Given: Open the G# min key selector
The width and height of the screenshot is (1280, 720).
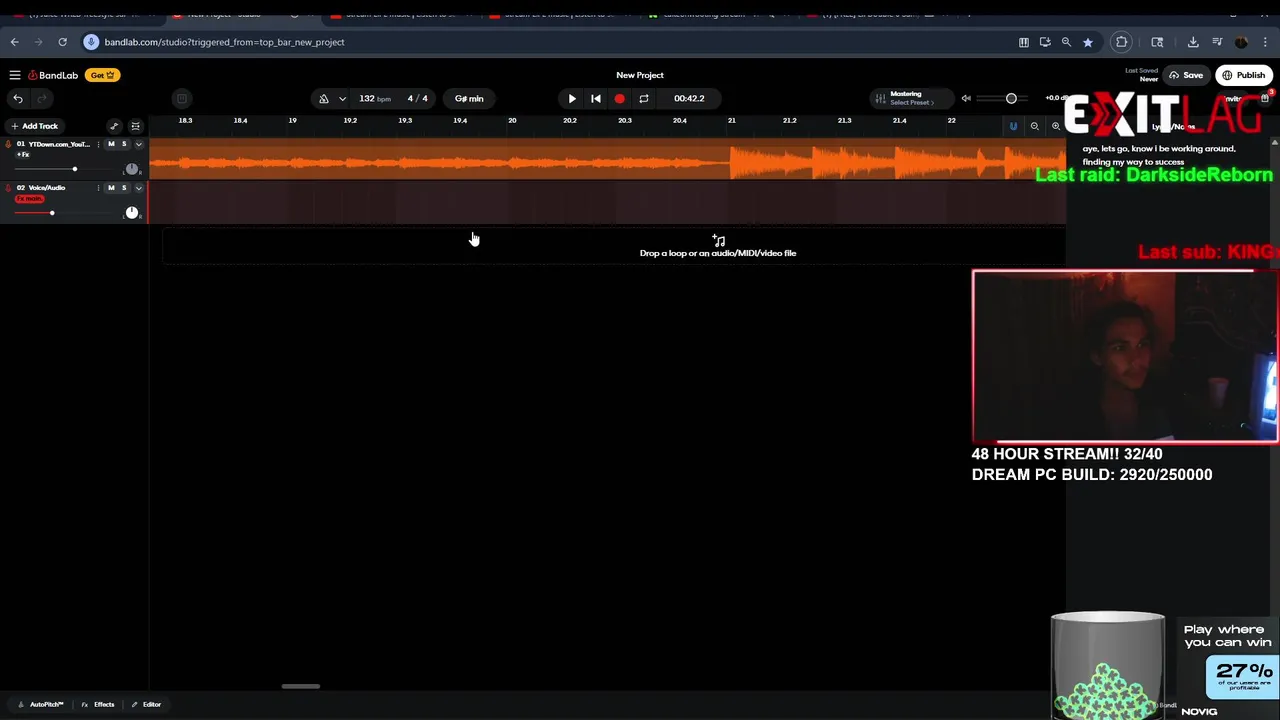Looking at the screenshot, I should pos(469,99).
